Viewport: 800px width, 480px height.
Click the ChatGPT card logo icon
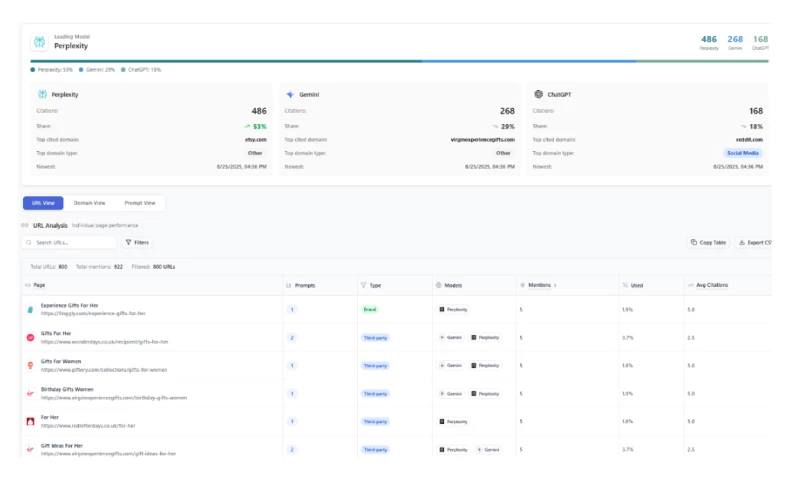tap(538, 94)
